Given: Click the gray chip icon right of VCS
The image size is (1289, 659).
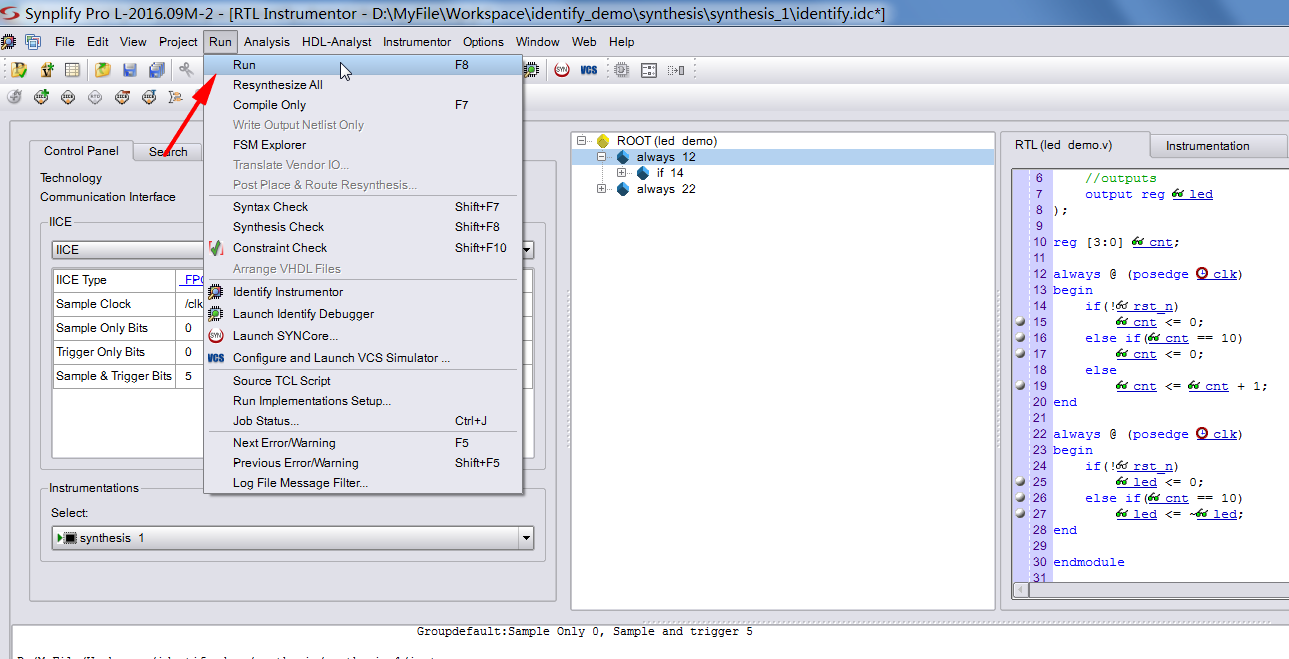Looking at the screenshot, I should point(621,70).
